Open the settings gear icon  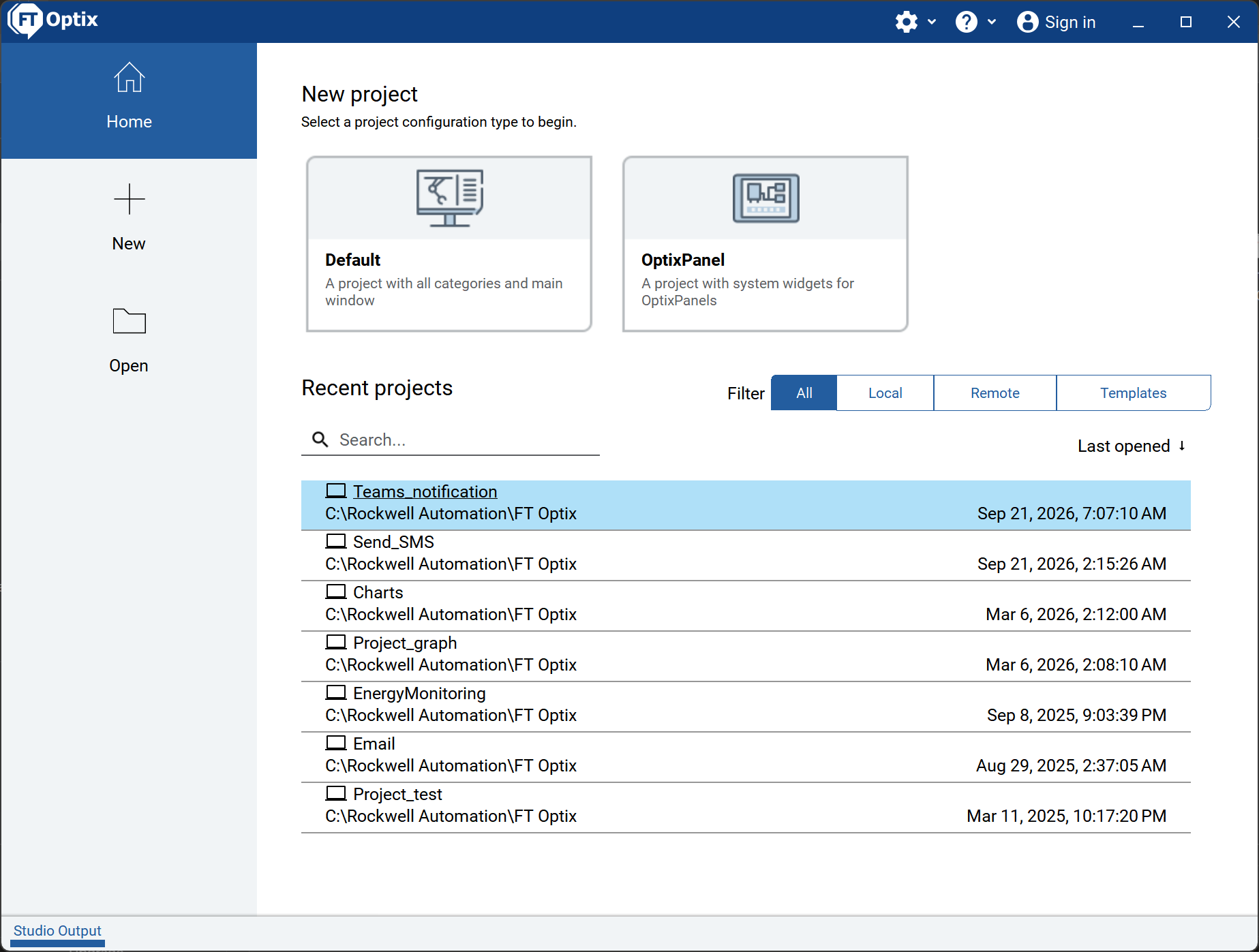tap(906, 22)
